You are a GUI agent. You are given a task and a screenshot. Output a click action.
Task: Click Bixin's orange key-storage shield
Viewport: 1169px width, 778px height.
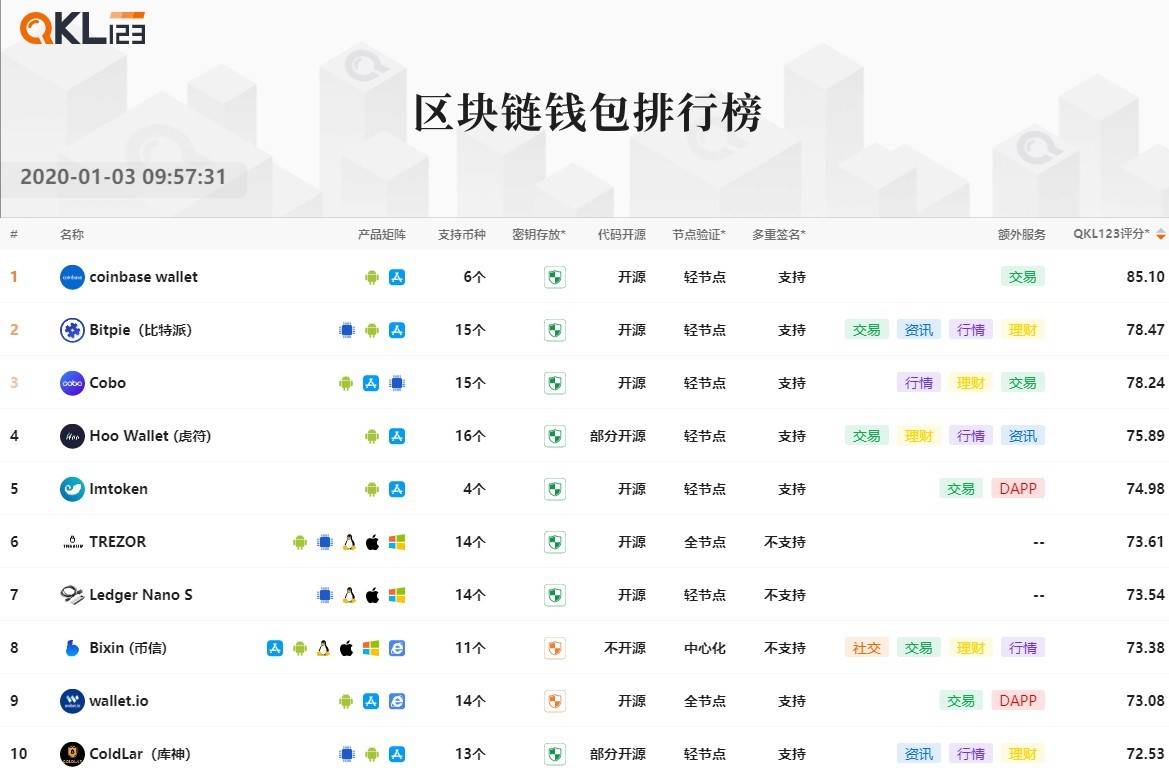(x=555, y=648)
